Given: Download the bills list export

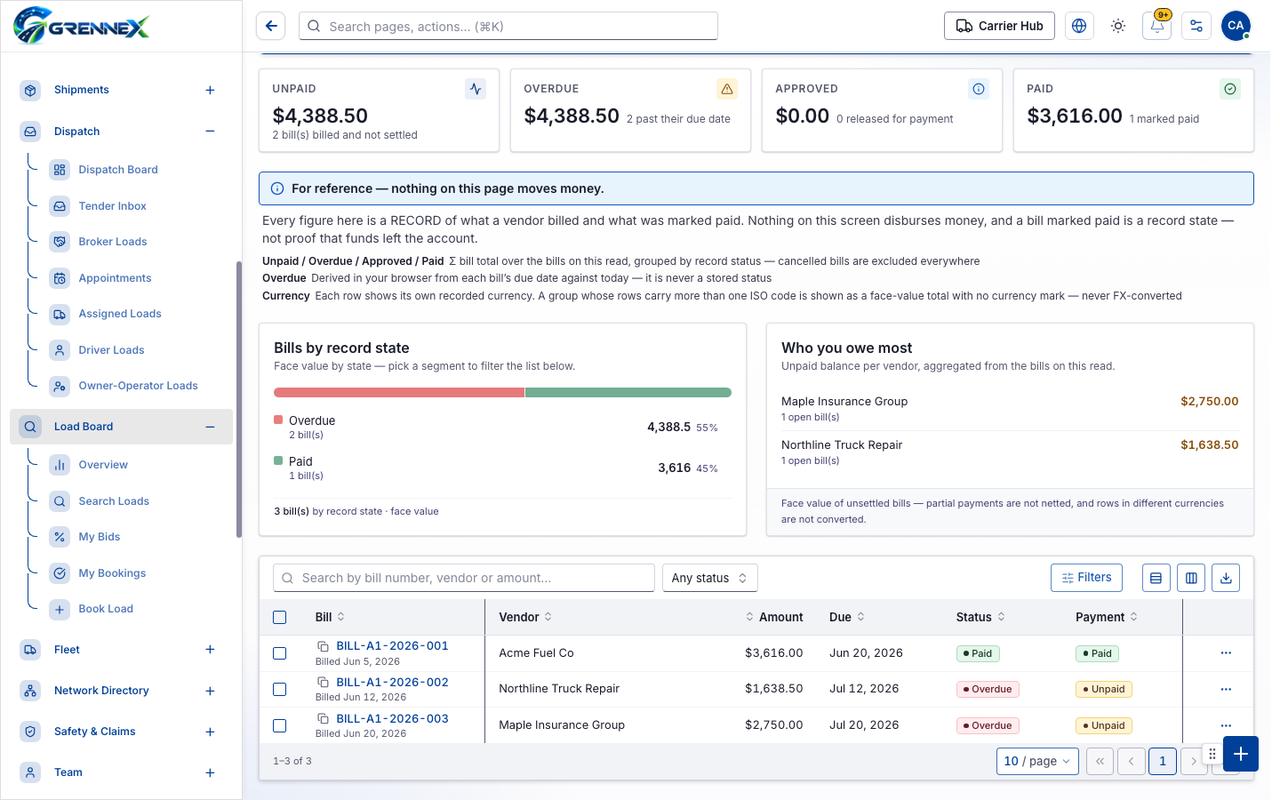Looking at the screenshot, I should pyautogui.click(x=1226, y=578).
